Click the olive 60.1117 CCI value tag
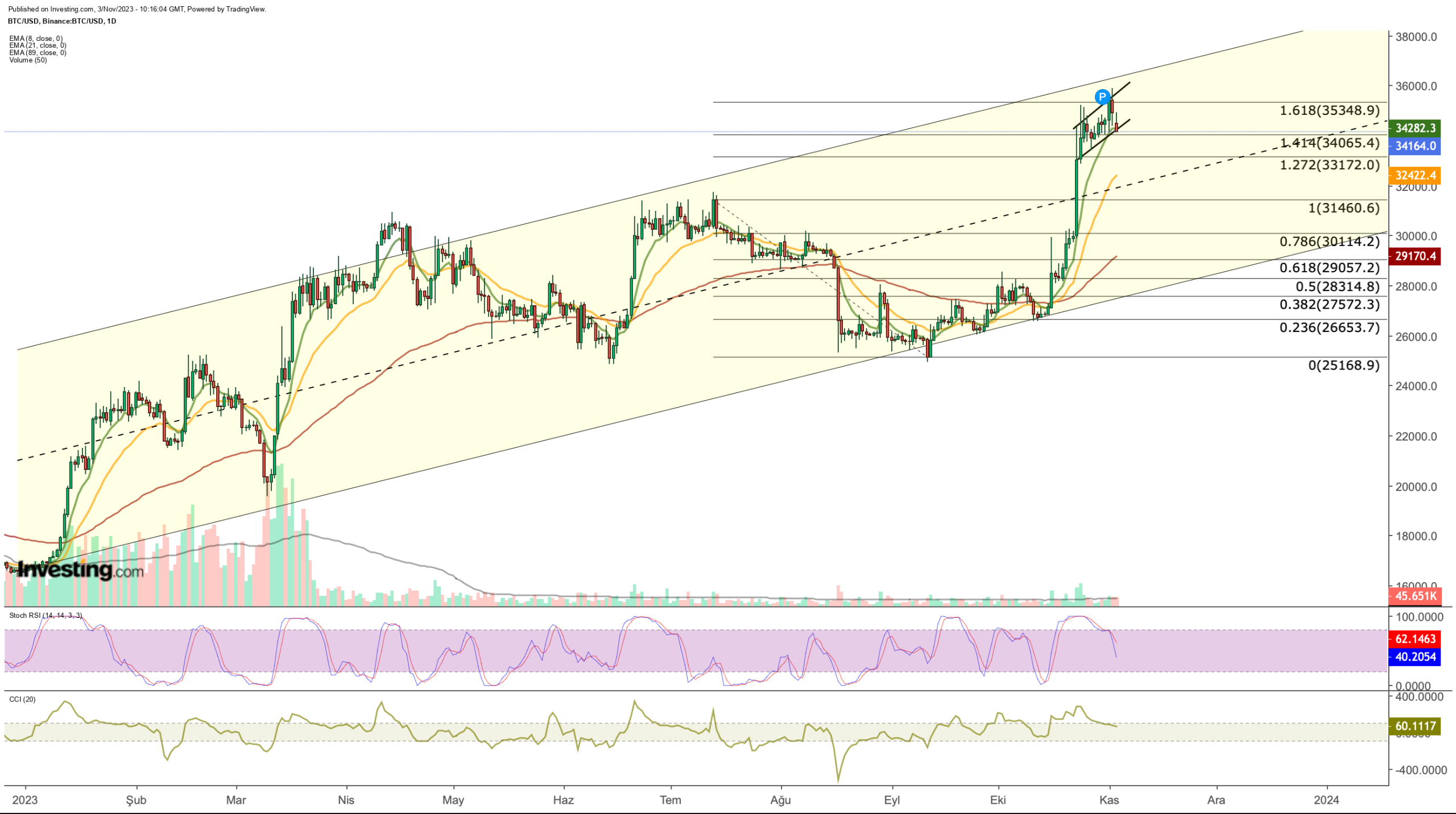The height and width of the screenshot is (814, 1456). click(x=1414, y=726)
